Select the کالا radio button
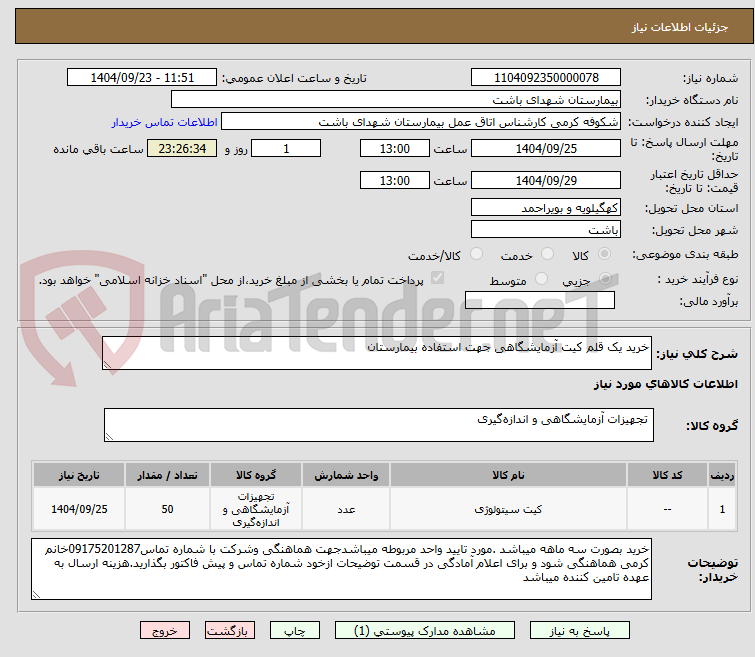Viewport: 755px width, 657px height. point(604,254)
